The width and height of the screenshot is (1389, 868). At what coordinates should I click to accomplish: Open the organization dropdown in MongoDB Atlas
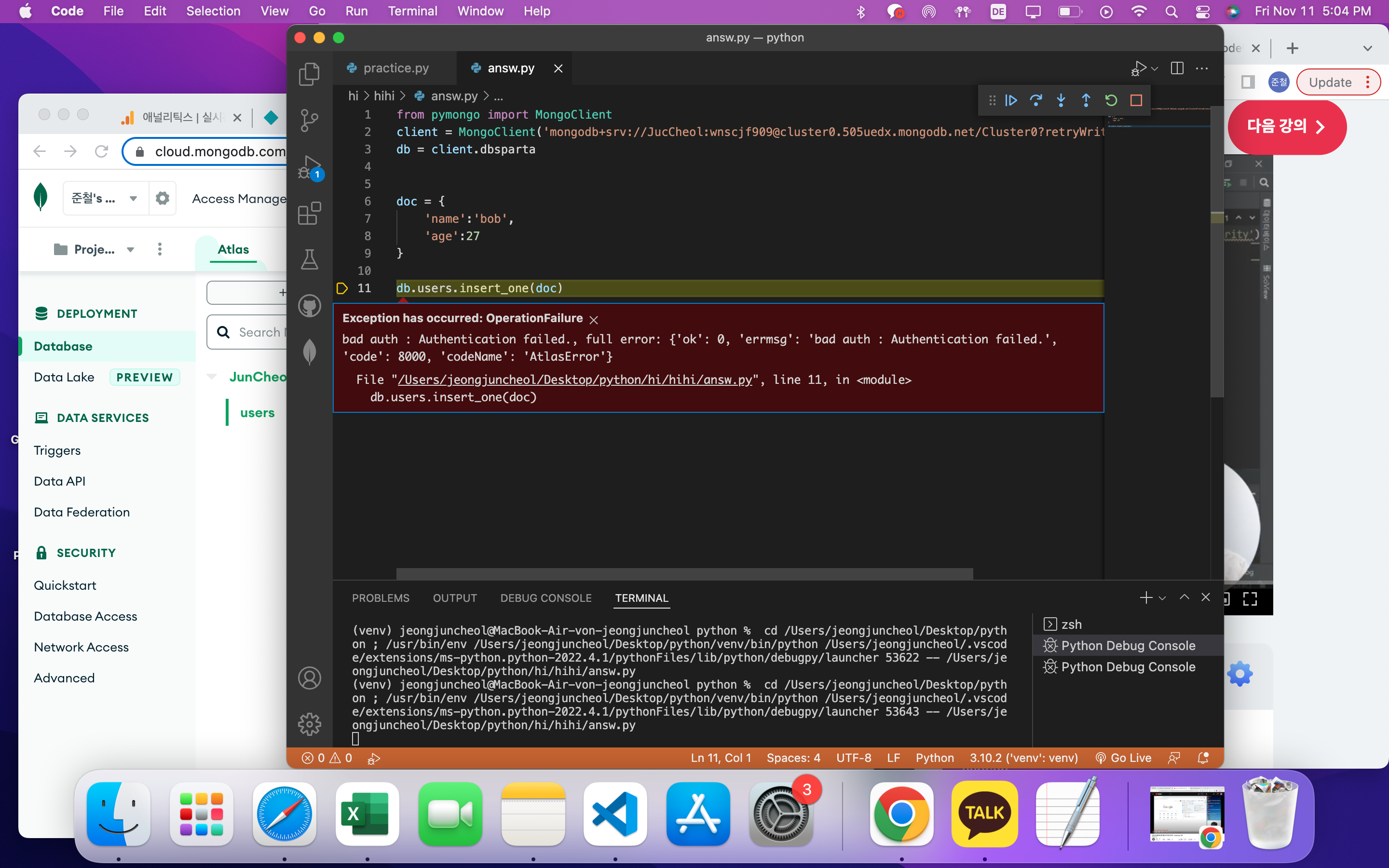[105, 199]
